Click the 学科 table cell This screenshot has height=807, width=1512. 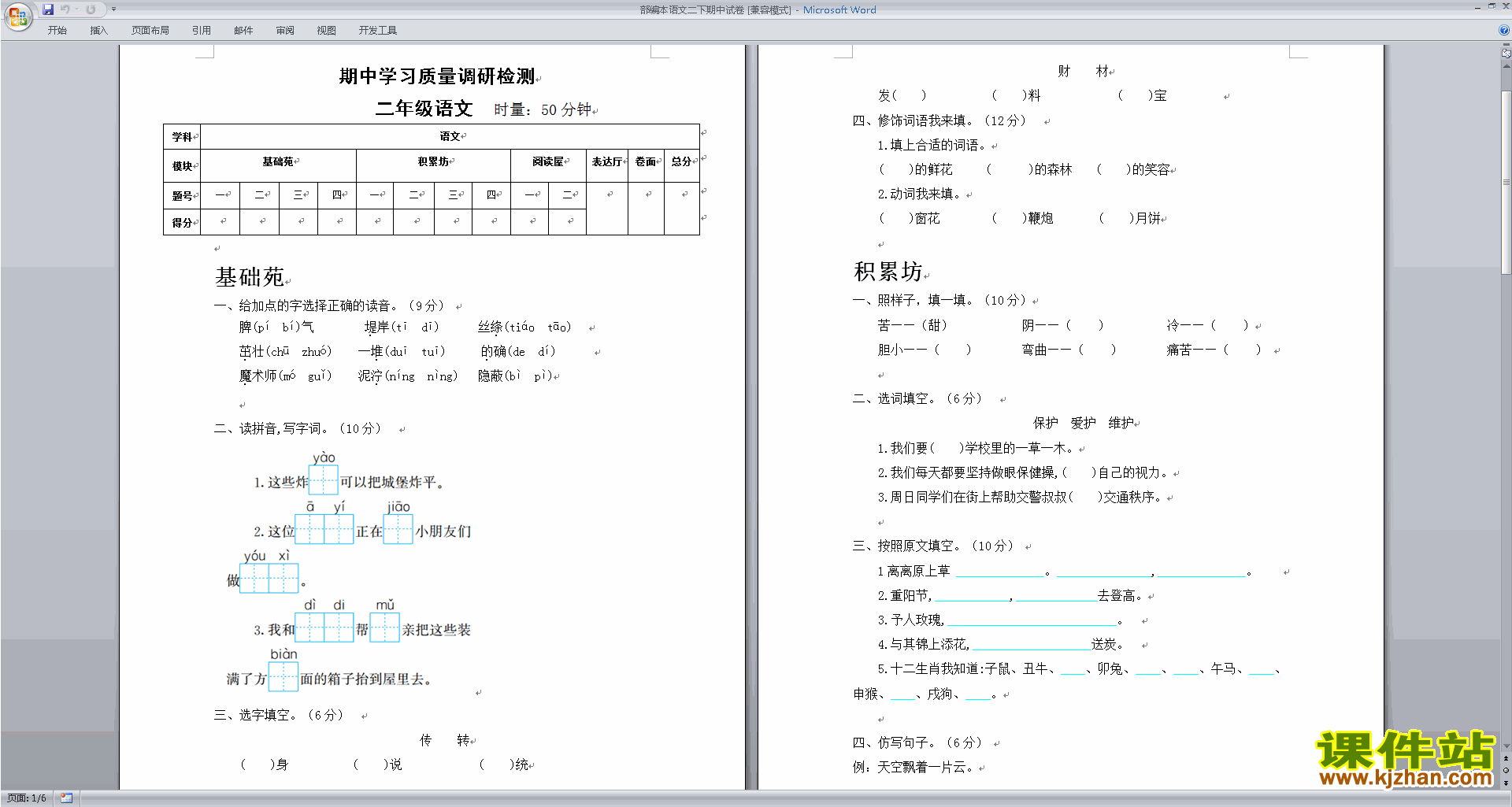(182, 137)
